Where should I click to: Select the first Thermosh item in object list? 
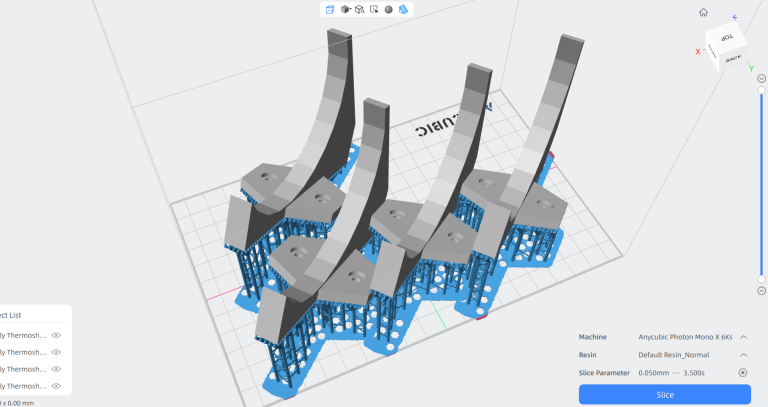(x=22, y=336)
